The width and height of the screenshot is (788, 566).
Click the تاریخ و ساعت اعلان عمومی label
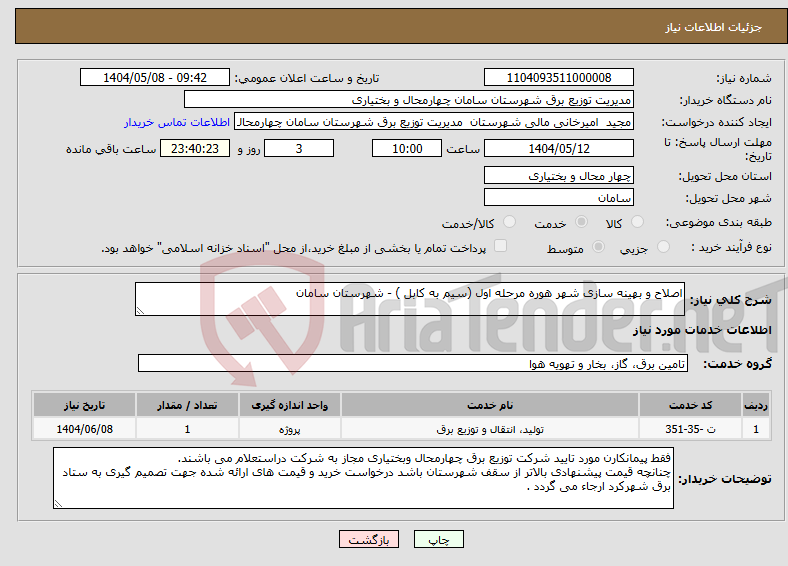(307, 78)
